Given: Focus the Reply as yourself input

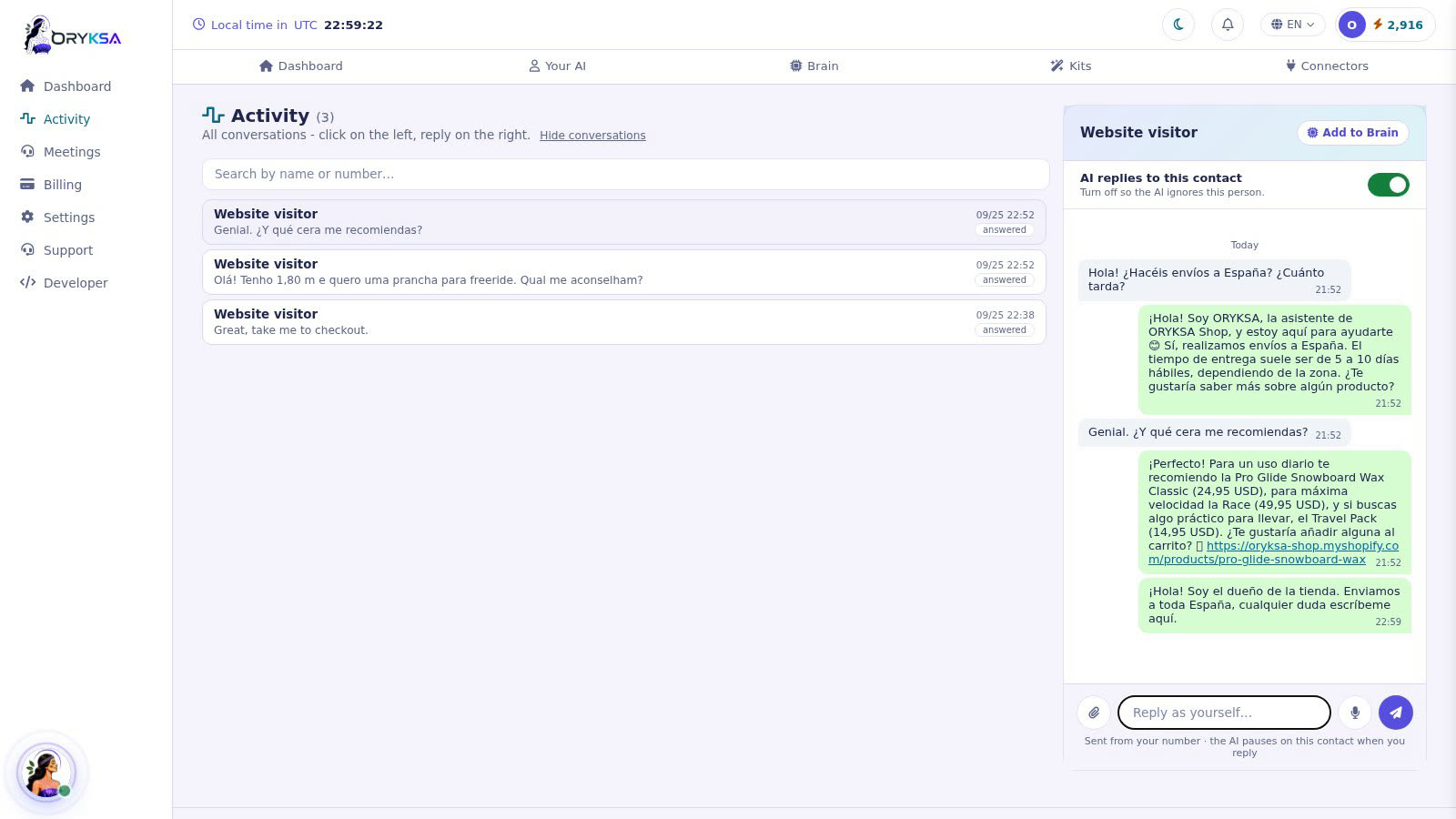Looking at the screenshot, I should click(x=1224, y=713).
